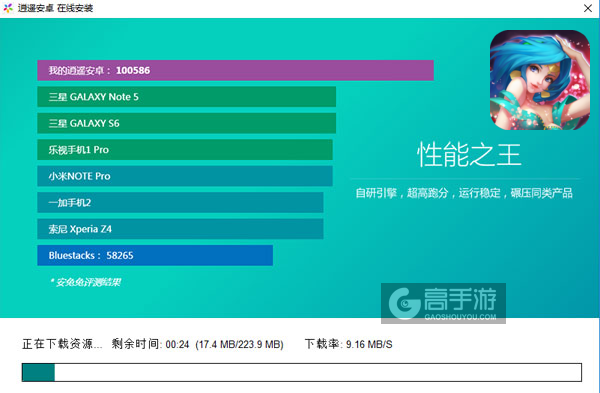Click the filled portion of the progress bar
Viewport: 600px width, 393px height.
(38, 372)
